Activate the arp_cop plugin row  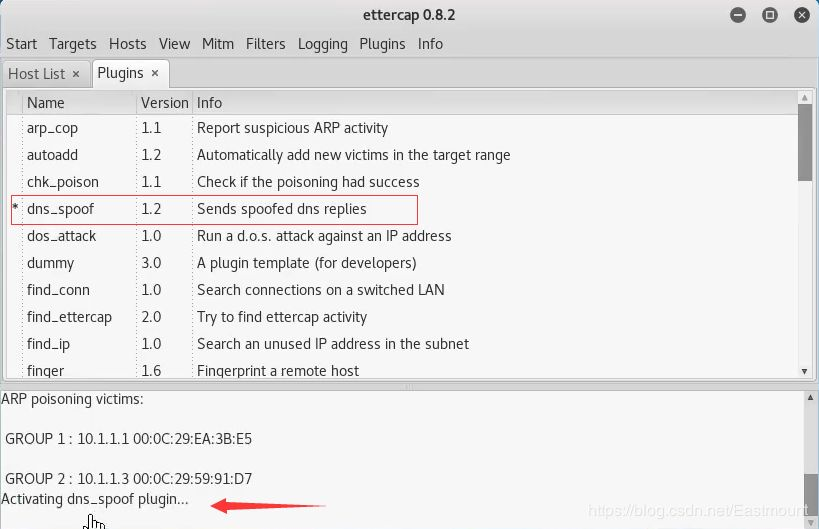click(402, 128)
